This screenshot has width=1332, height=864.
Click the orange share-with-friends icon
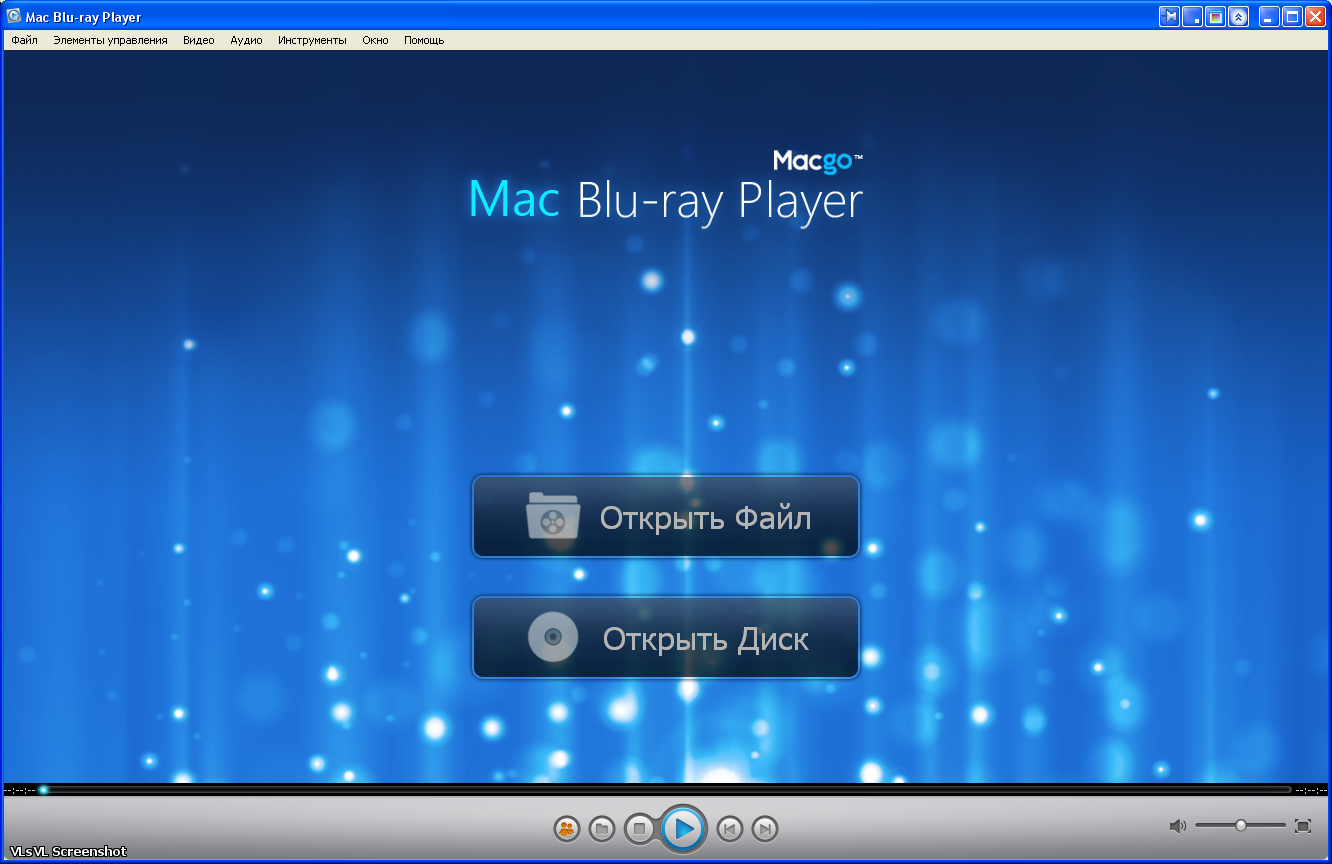pyautogui.click(x=567, y=829)
